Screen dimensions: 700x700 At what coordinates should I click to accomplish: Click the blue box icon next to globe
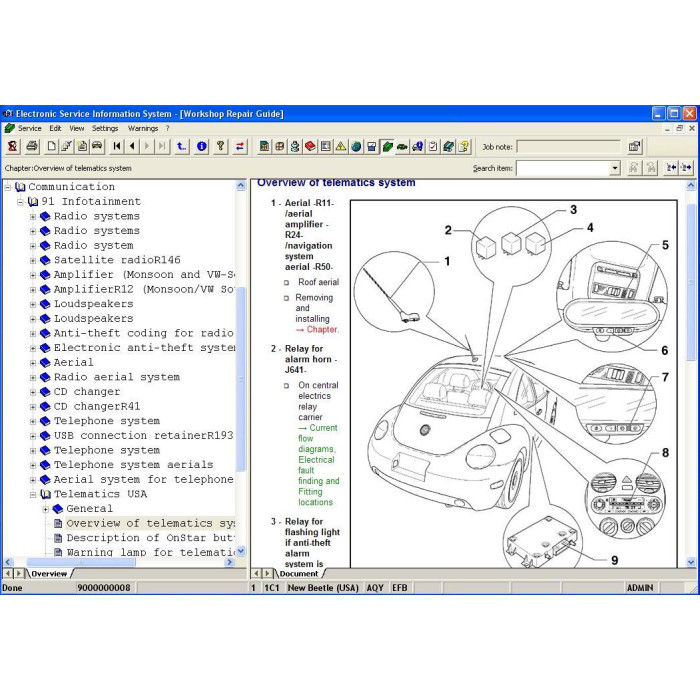[x=371, y=146]
